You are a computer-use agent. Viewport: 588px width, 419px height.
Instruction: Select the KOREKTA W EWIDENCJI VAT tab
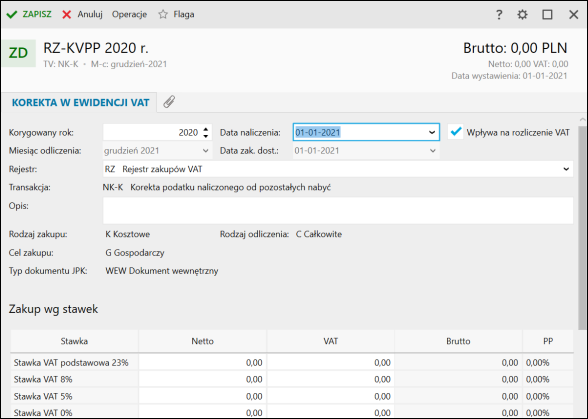click(81, 102)
